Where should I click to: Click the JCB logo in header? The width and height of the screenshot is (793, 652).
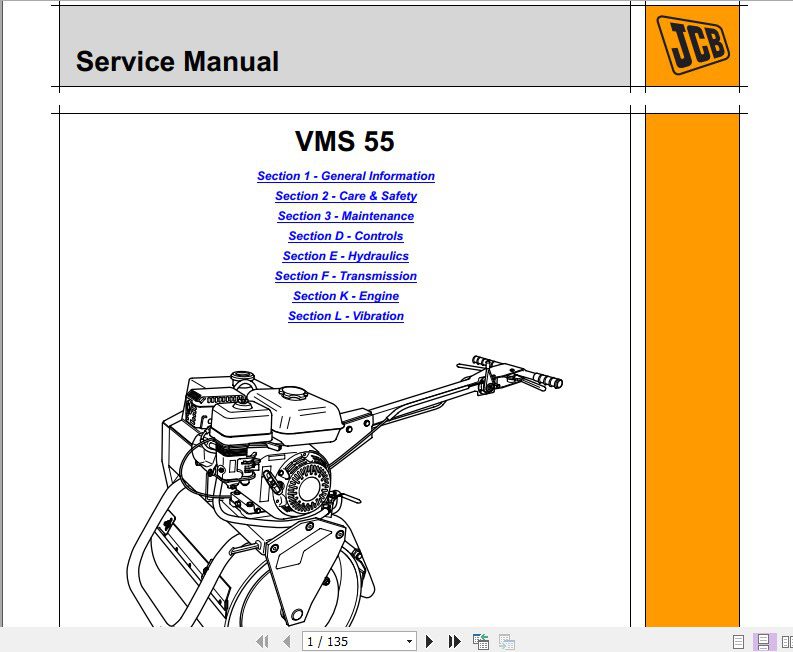692,45
